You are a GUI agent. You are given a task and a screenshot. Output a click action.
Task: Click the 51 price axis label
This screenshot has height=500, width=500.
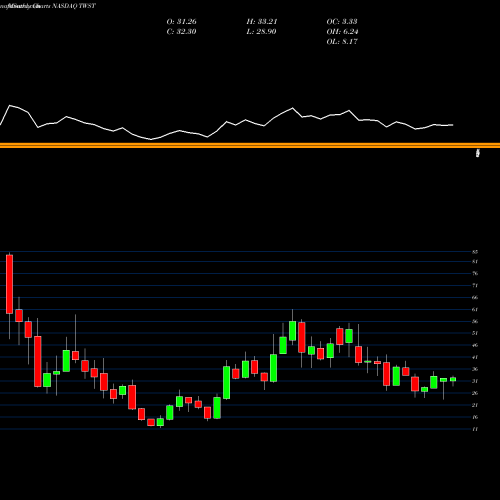pyautogui.click(x=475, y=333)
